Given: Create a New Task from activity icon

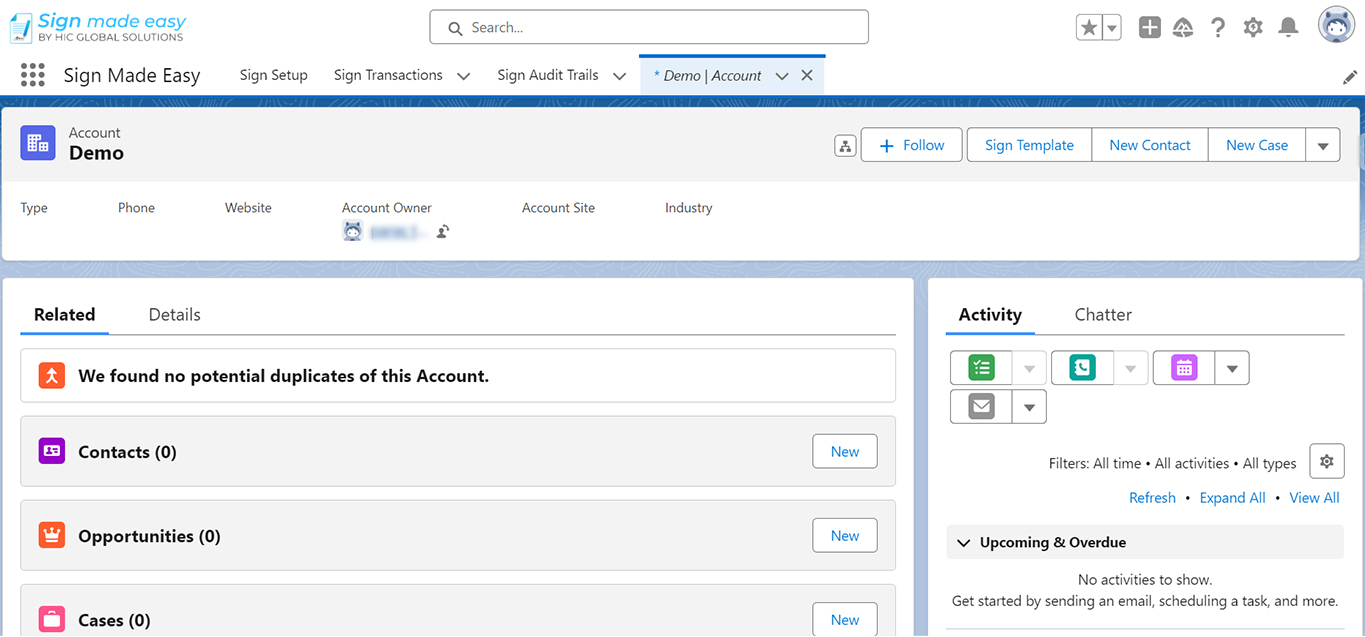Looking at the screenshot, I should coord(982,368).
